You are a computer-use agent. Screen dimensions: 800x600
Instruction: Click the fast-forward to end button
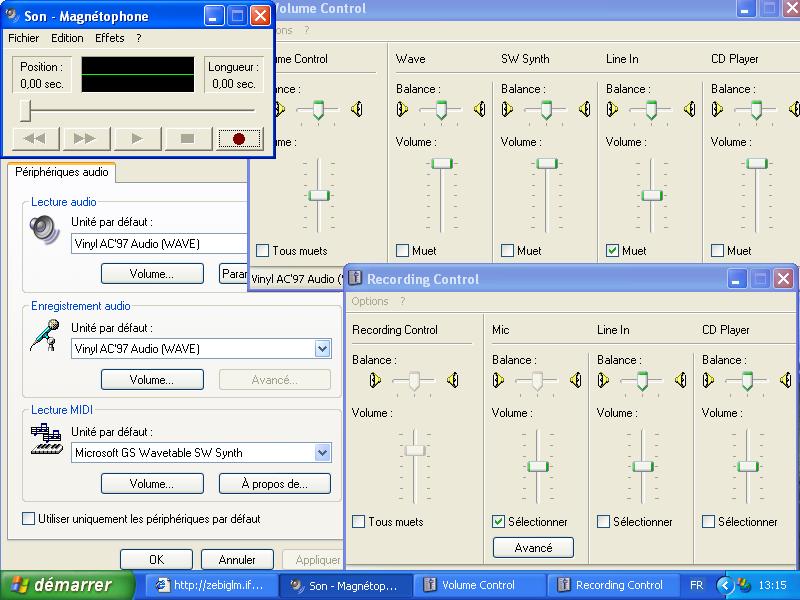[86, 139]
